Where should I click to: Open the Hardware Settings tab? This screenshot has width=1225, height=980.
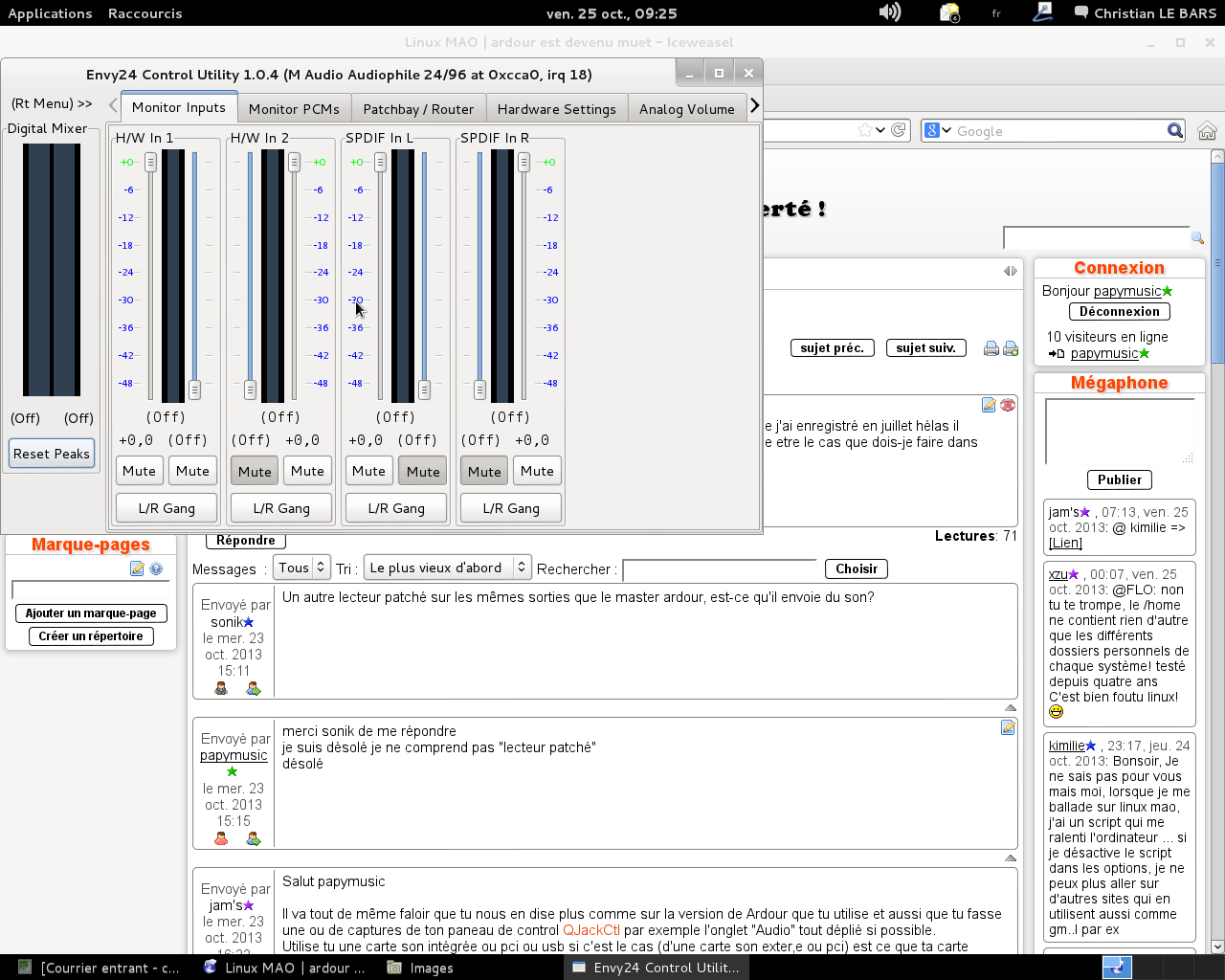(x=556, y=109)
